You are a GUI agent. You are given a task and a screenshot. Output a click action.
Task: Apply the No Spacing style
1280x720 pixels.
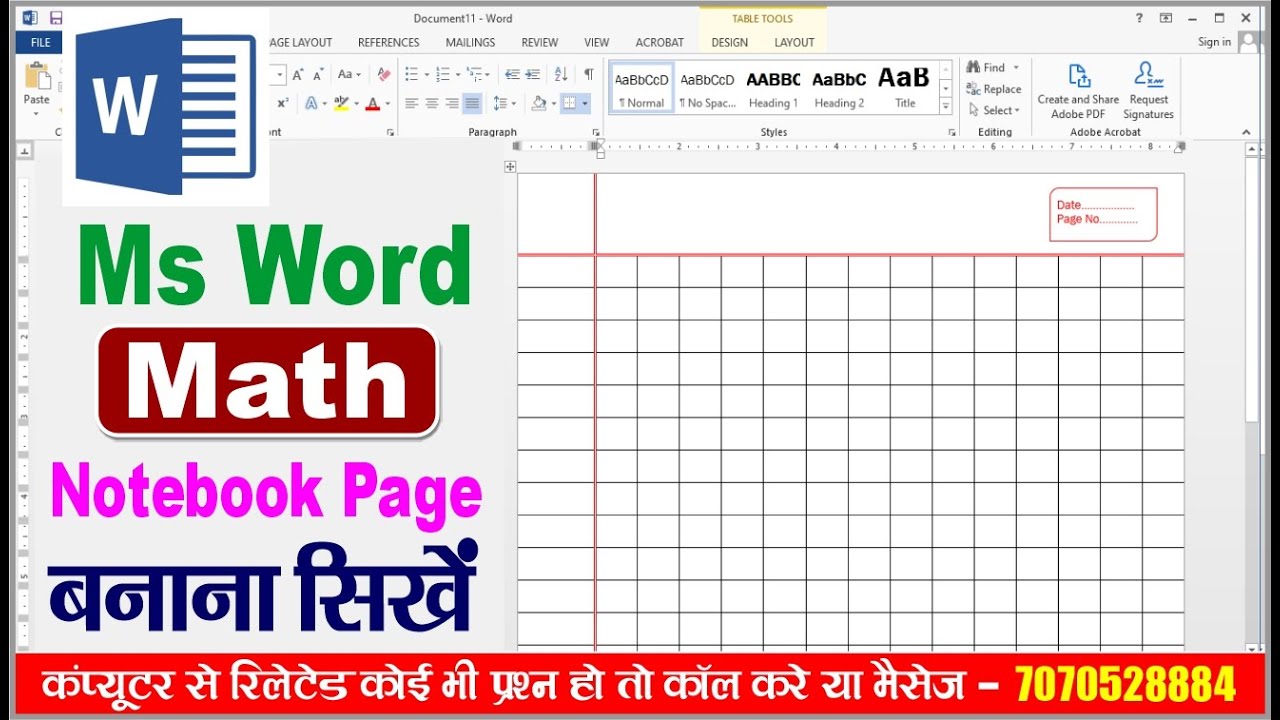pos(707,88)
